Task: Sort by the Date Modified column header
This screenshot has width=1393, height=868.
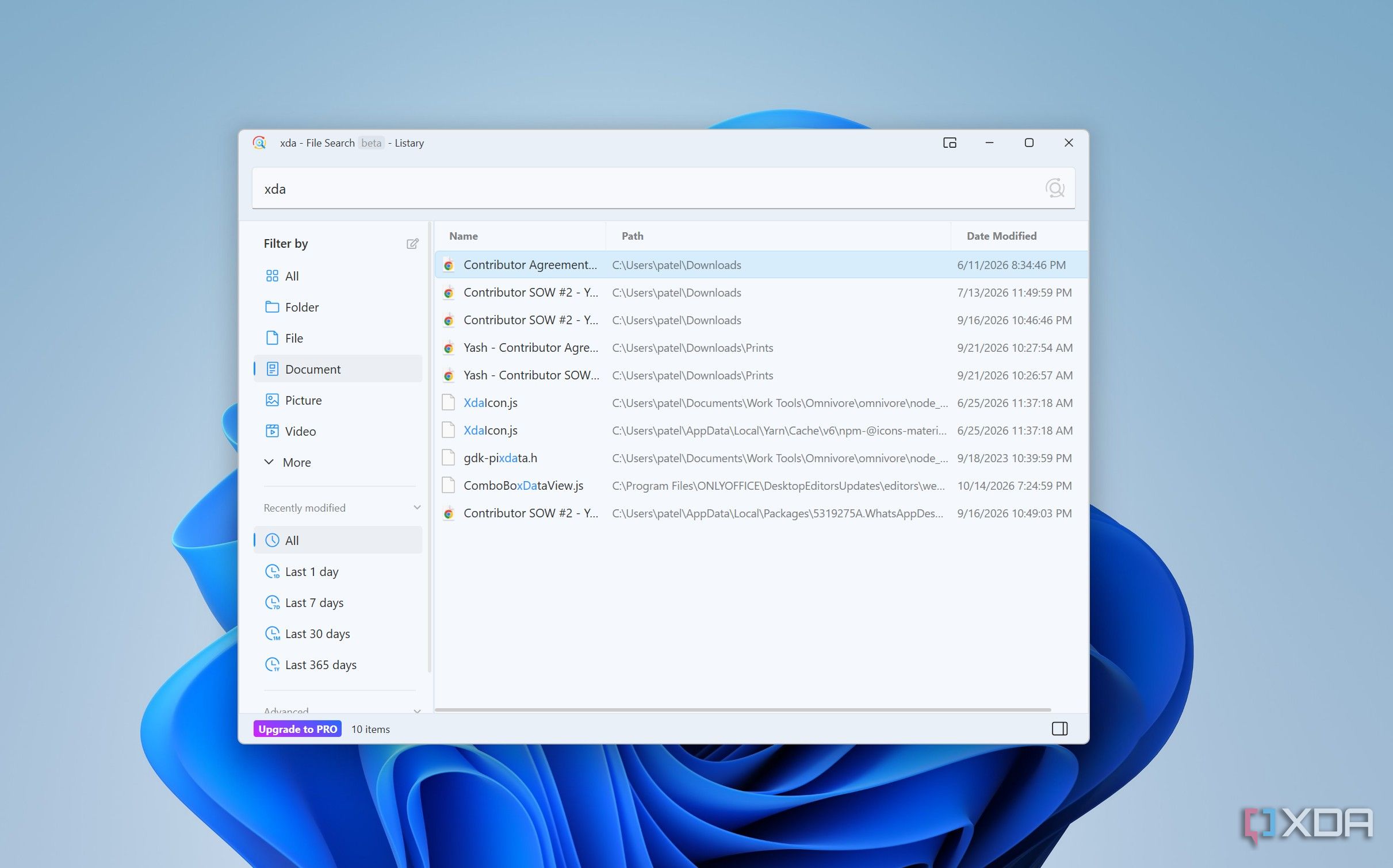Action: tap(1001, 236)
